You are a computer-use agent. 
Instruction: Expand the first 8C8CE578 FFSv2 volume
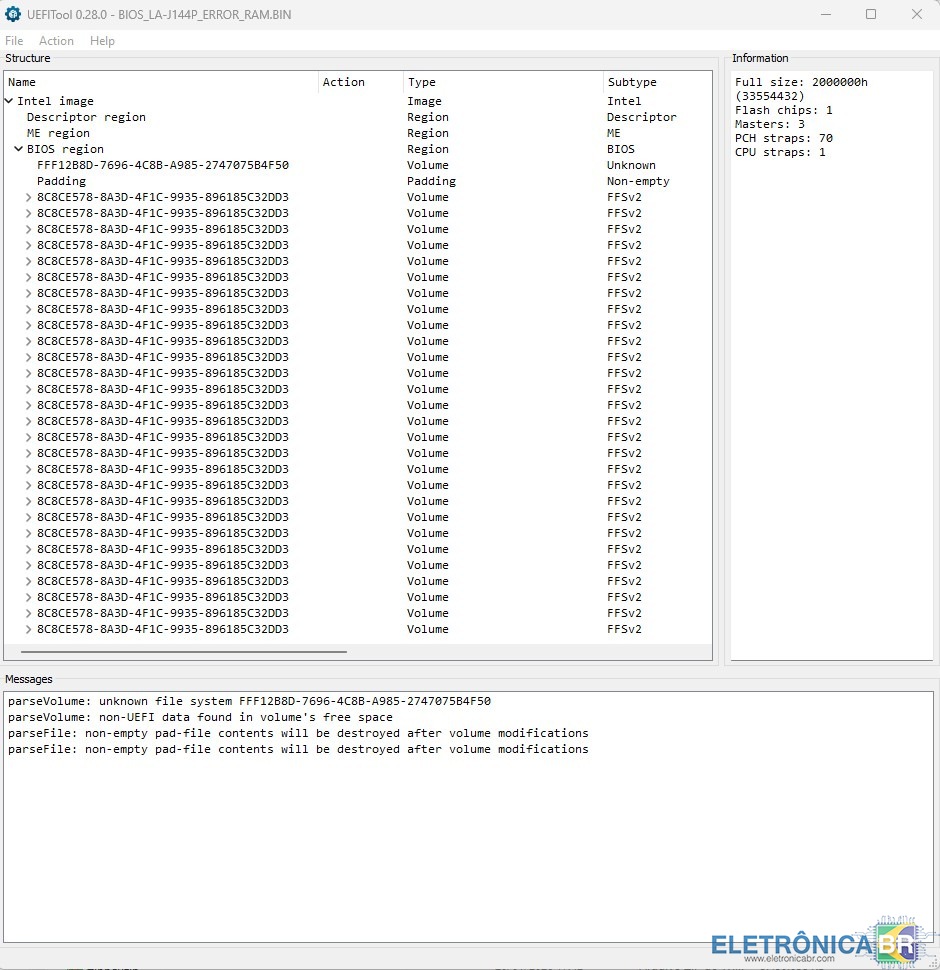click(29, 197)
